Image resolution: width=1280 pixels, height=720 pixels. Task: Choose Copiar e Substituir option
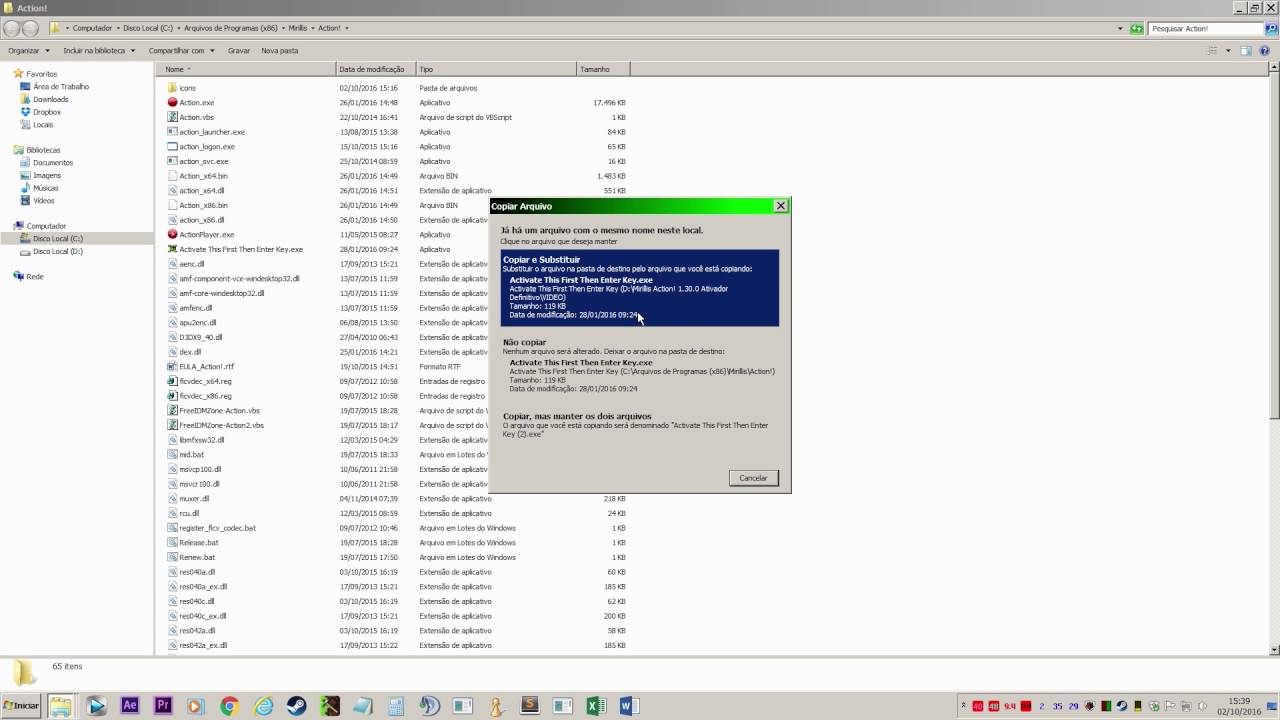639,287
